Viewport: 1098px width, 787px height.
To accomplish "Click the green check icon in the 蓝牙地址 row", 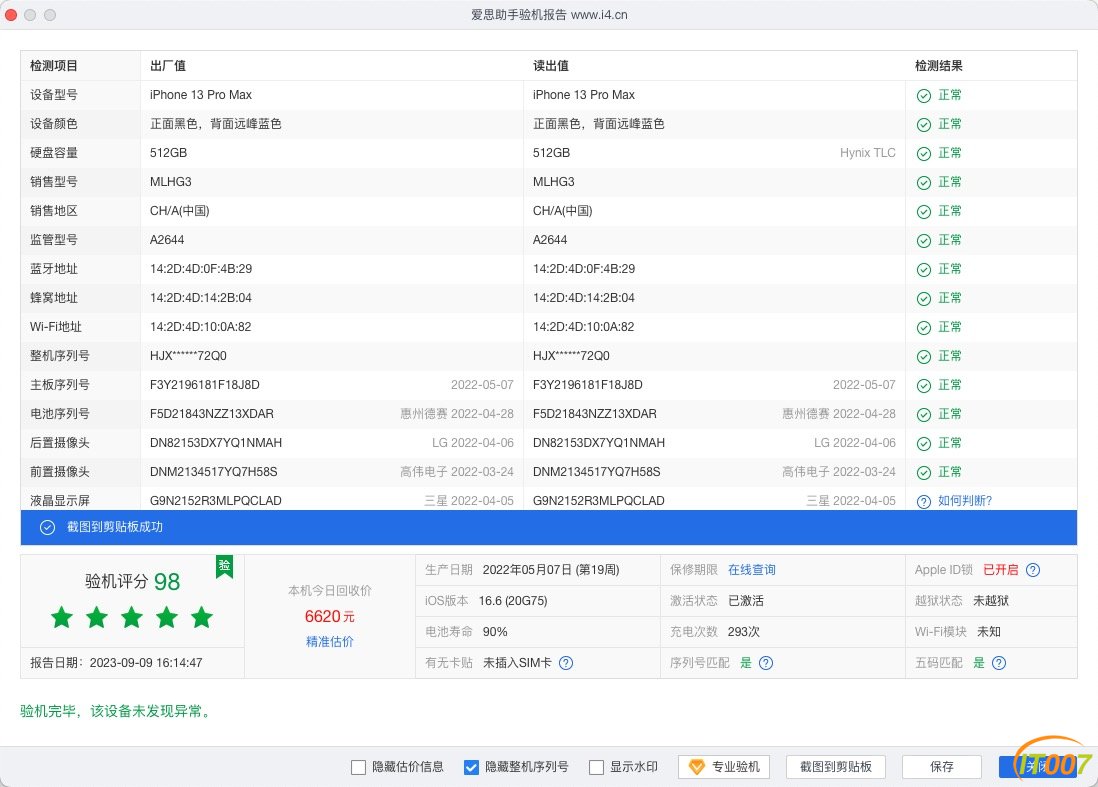I will click(924, 270).
